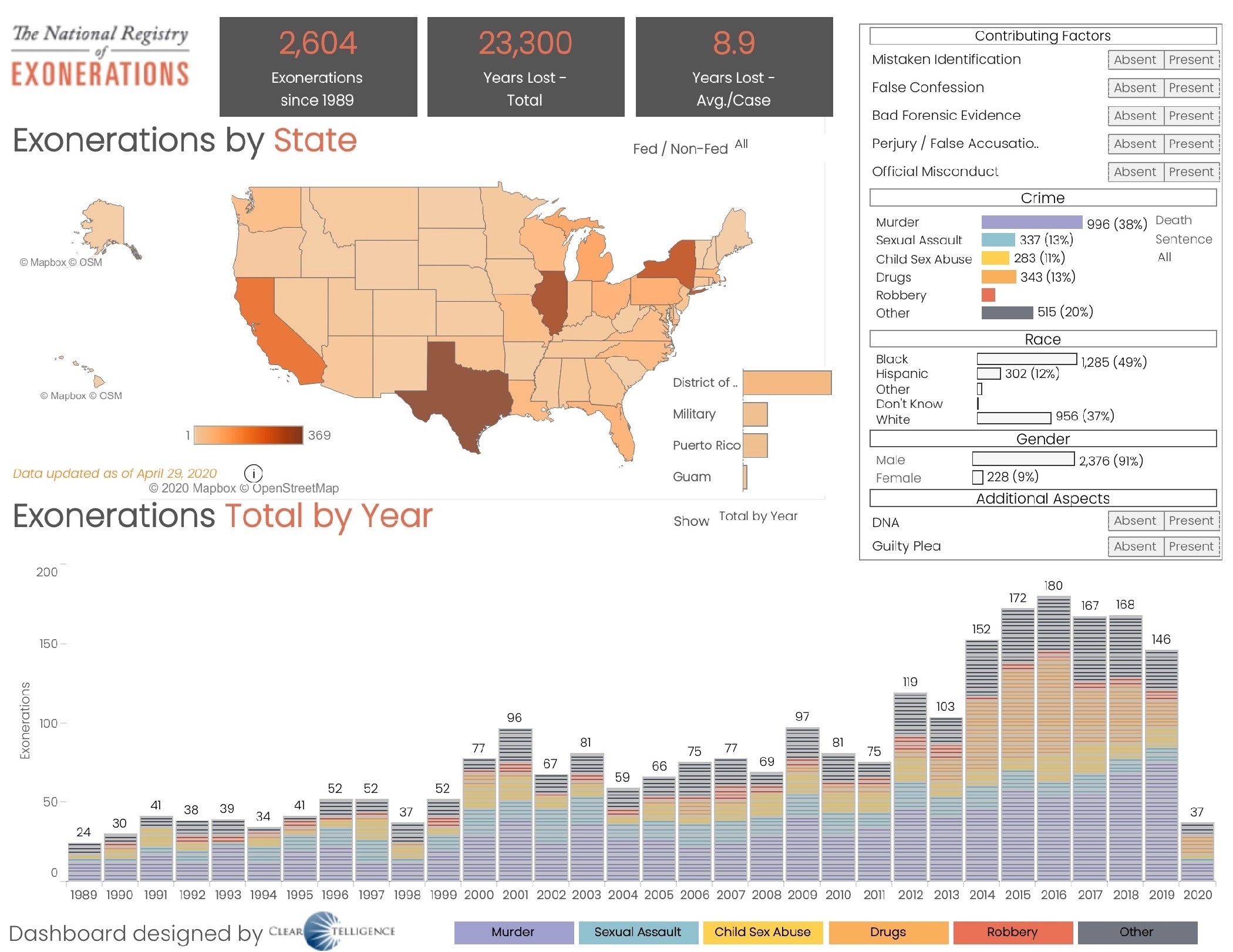Select the Drugs legend entry
The width and height of the screenshot is (1233, 952).
coord(888,932)
